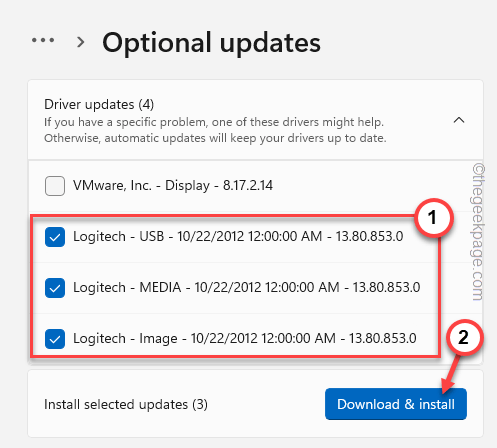Uncheck the Logitech MEDIA driver checkbox
The height and width of the screenshot is (448, 497).
tap(55, 288)
